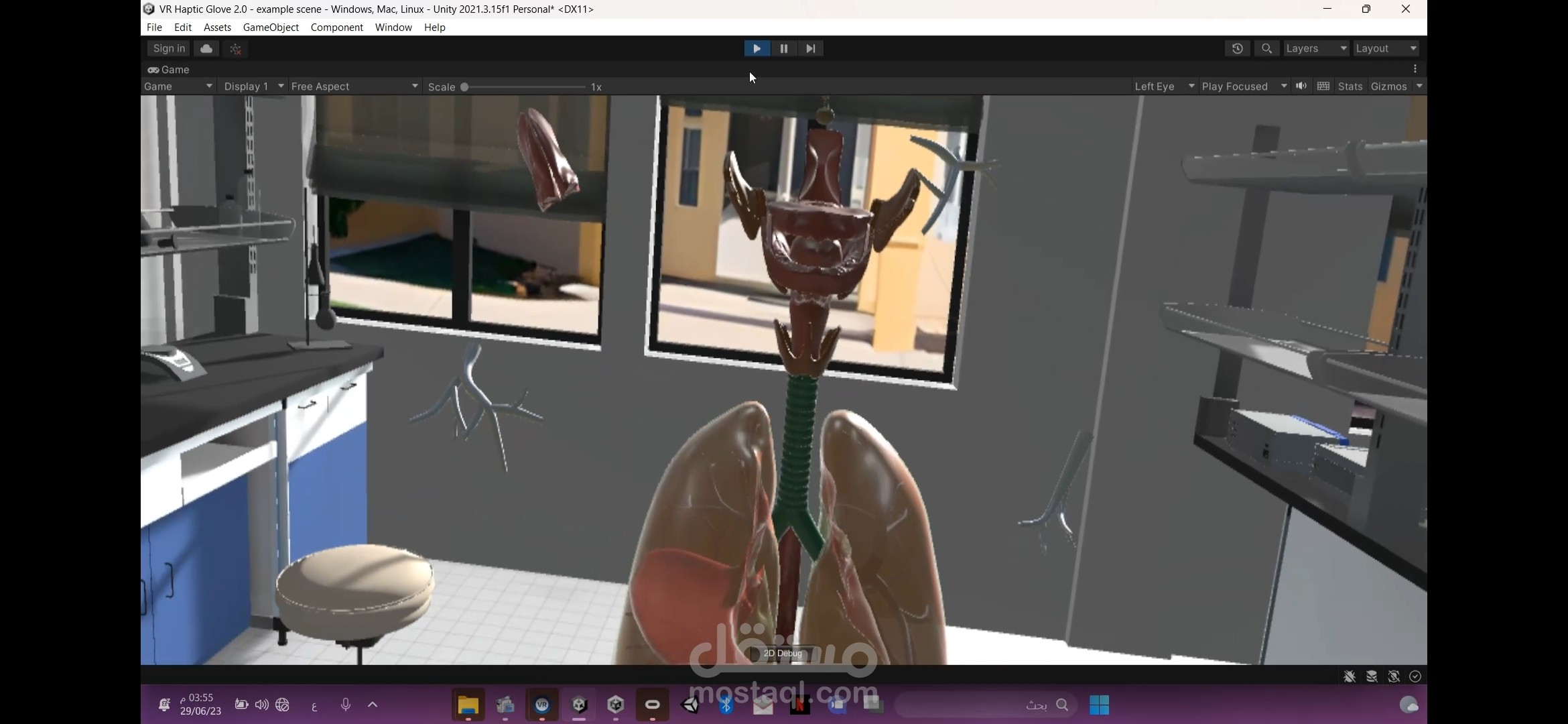Open the Window menu
Viewport: 1568px width, 724px height.
[393, 27]
